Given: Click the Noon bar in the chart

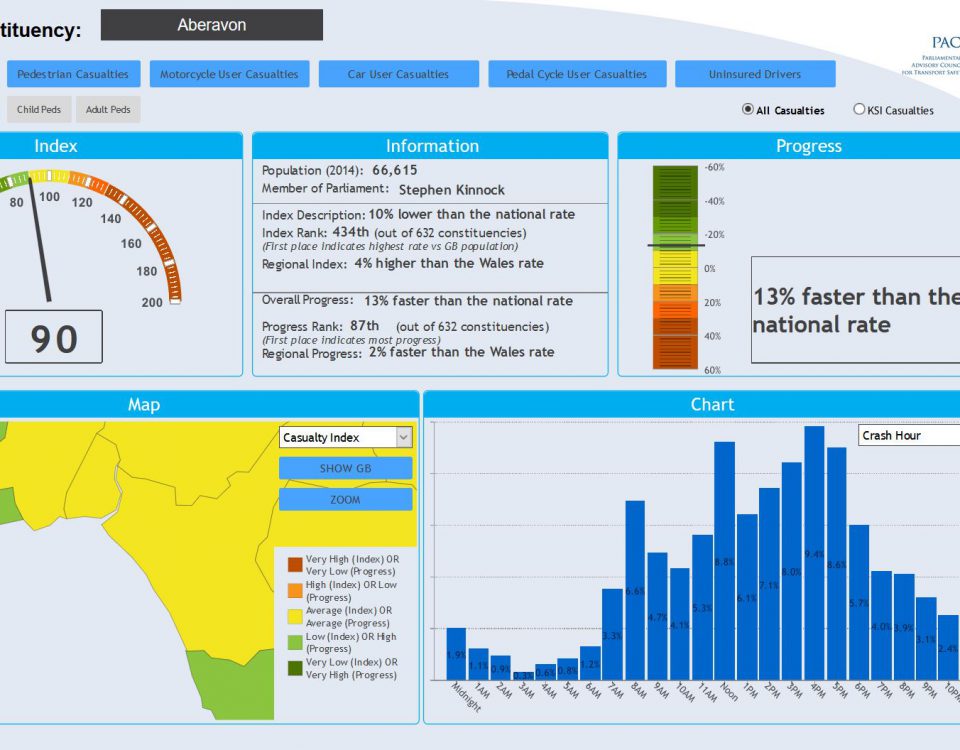Looking at the screenshot, I should point(724,561).
